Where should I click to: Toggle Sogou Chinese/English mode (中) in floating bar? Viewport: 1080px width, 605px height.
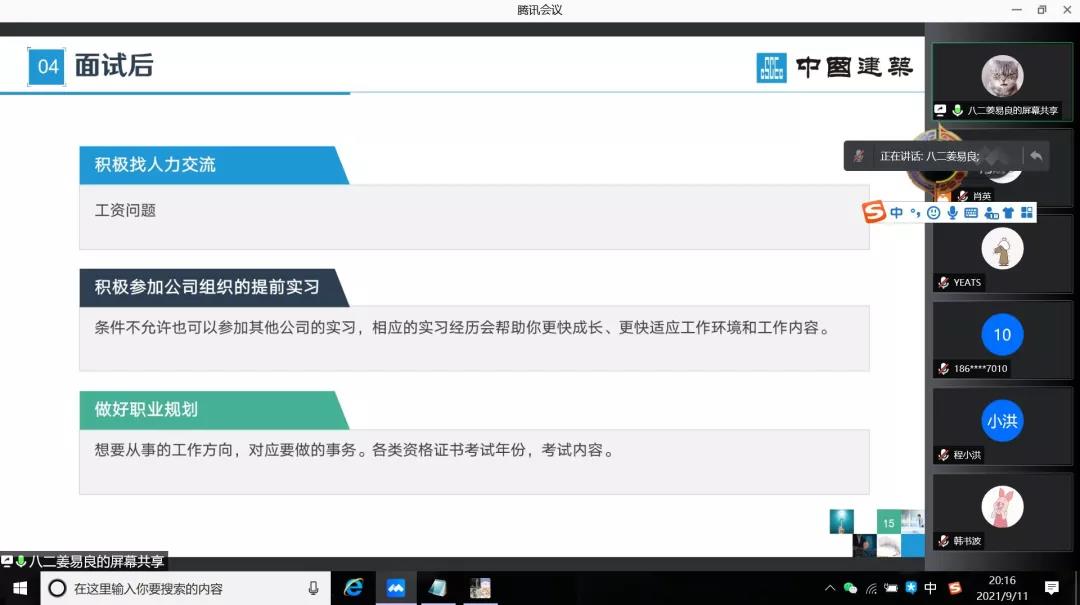point(896,212)
